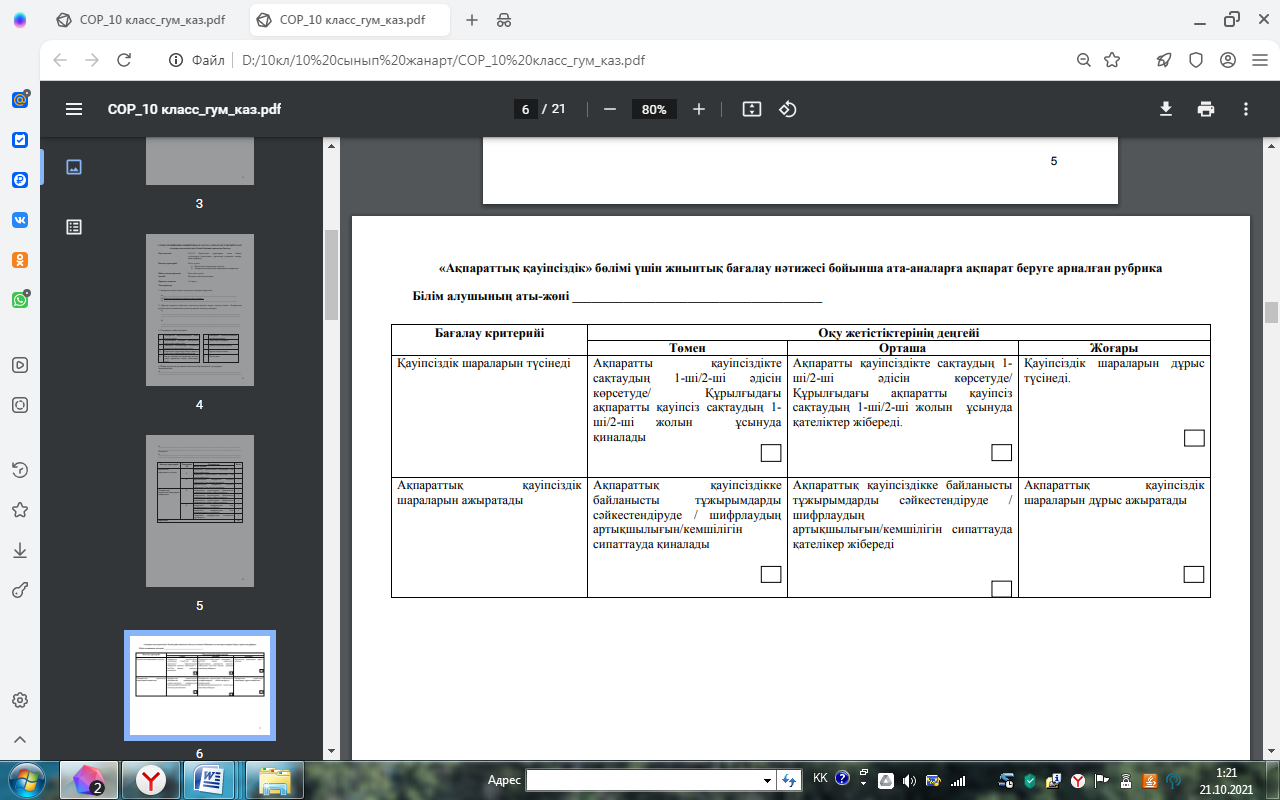Toggle the PDF sidebar menu
This screenshot has height=800, width=1280.
point(74,109)
